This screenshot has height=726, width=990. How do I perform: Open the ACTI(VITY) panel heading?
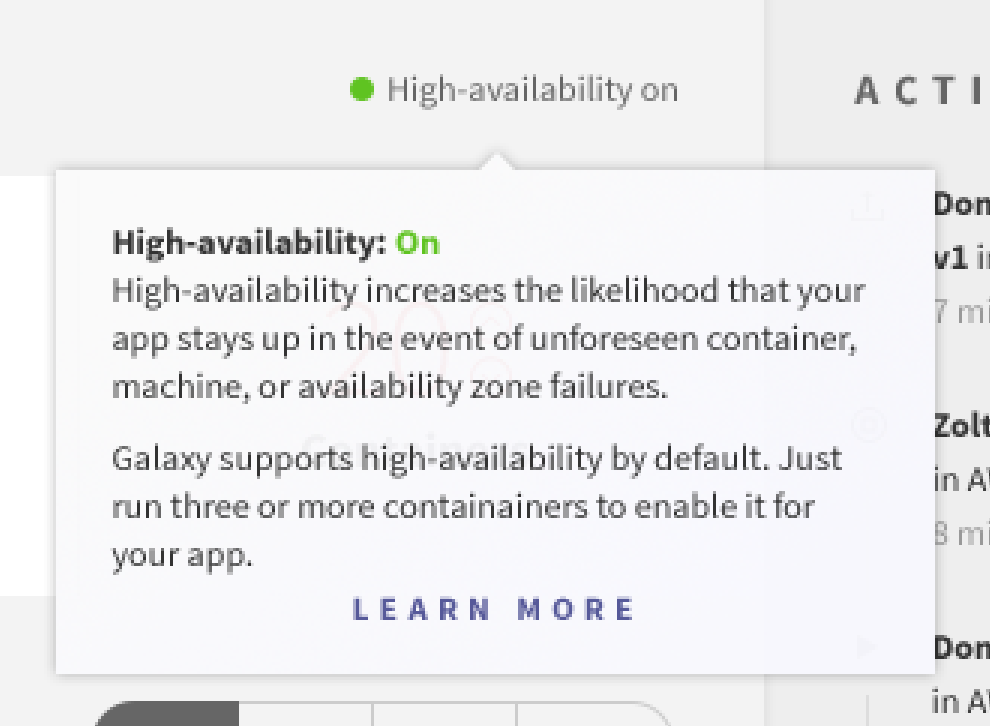click(922, 91)
